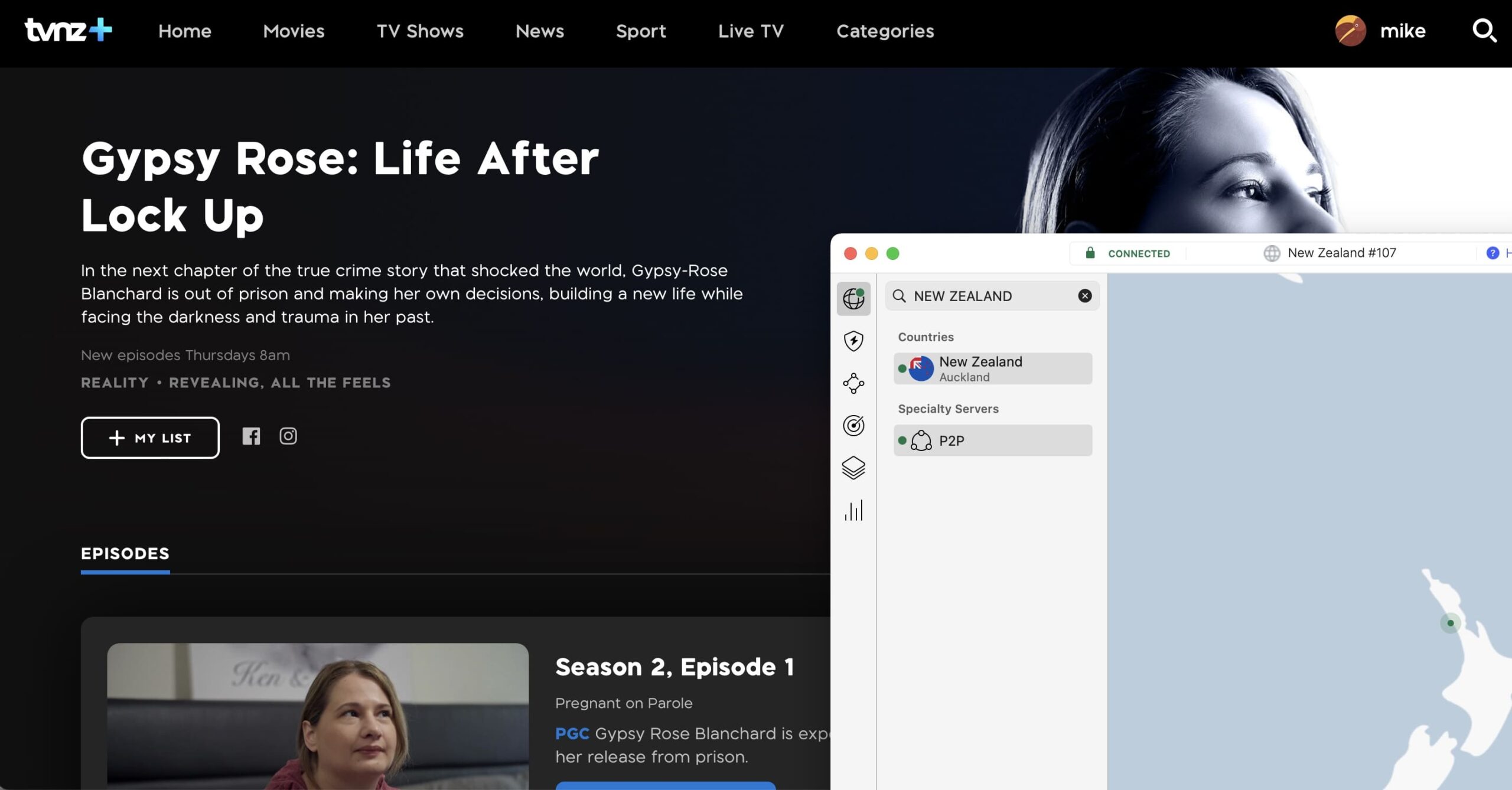The width and height of the screenshot is (1512, 790).
Task: Click the blue help question mark icon
Action: coord(1493,253)
